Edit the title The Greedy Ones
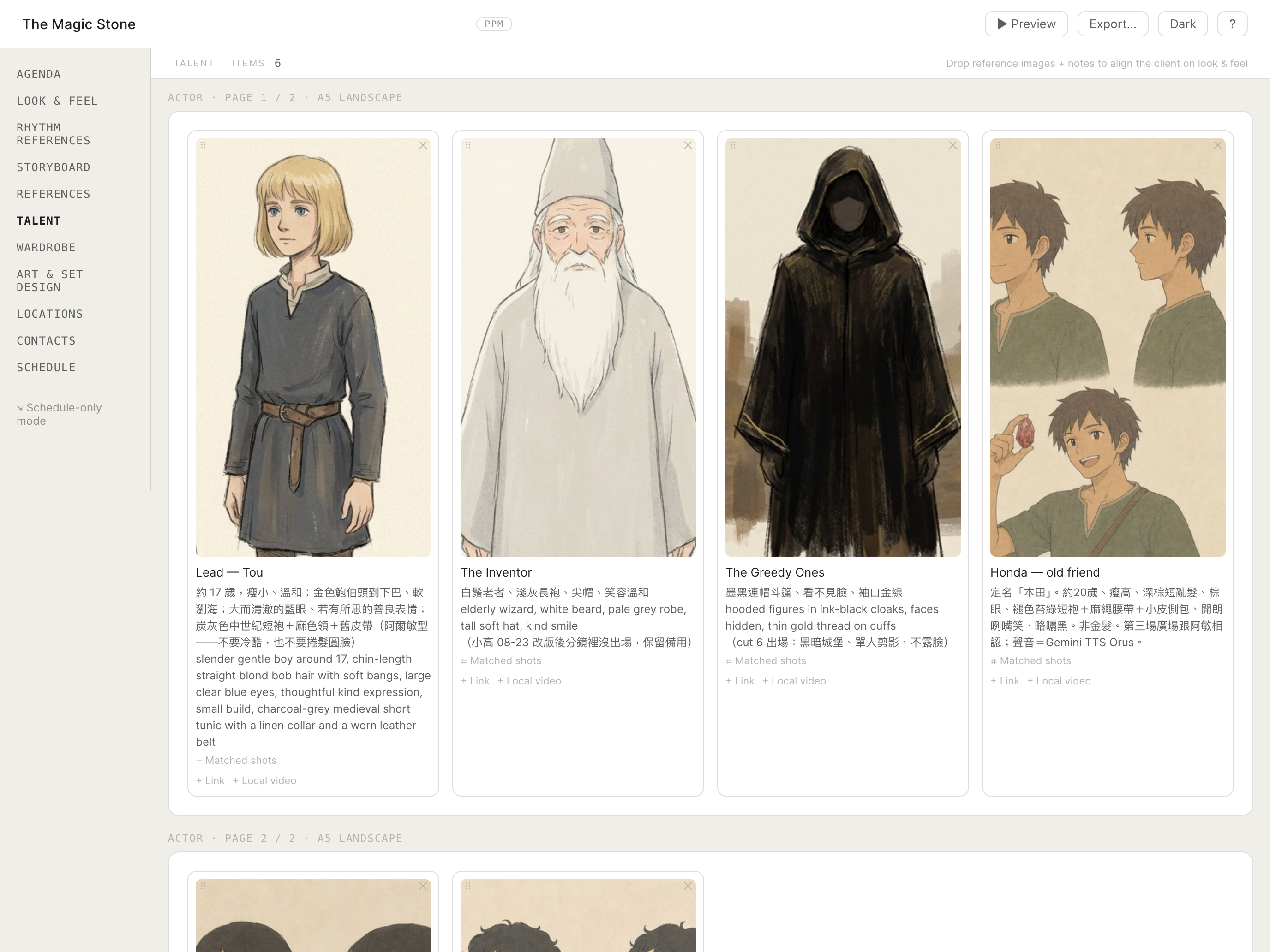This screenshot has width=1270, height=952. coord(774,572)
